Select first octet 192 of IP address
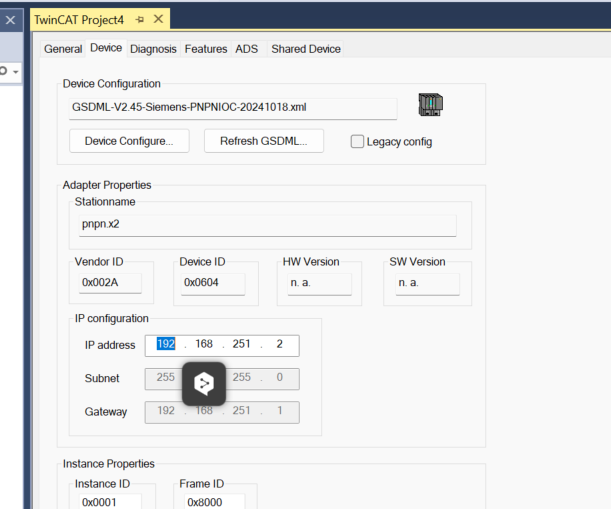Screen dimensions: 611x509 point(166,344)
